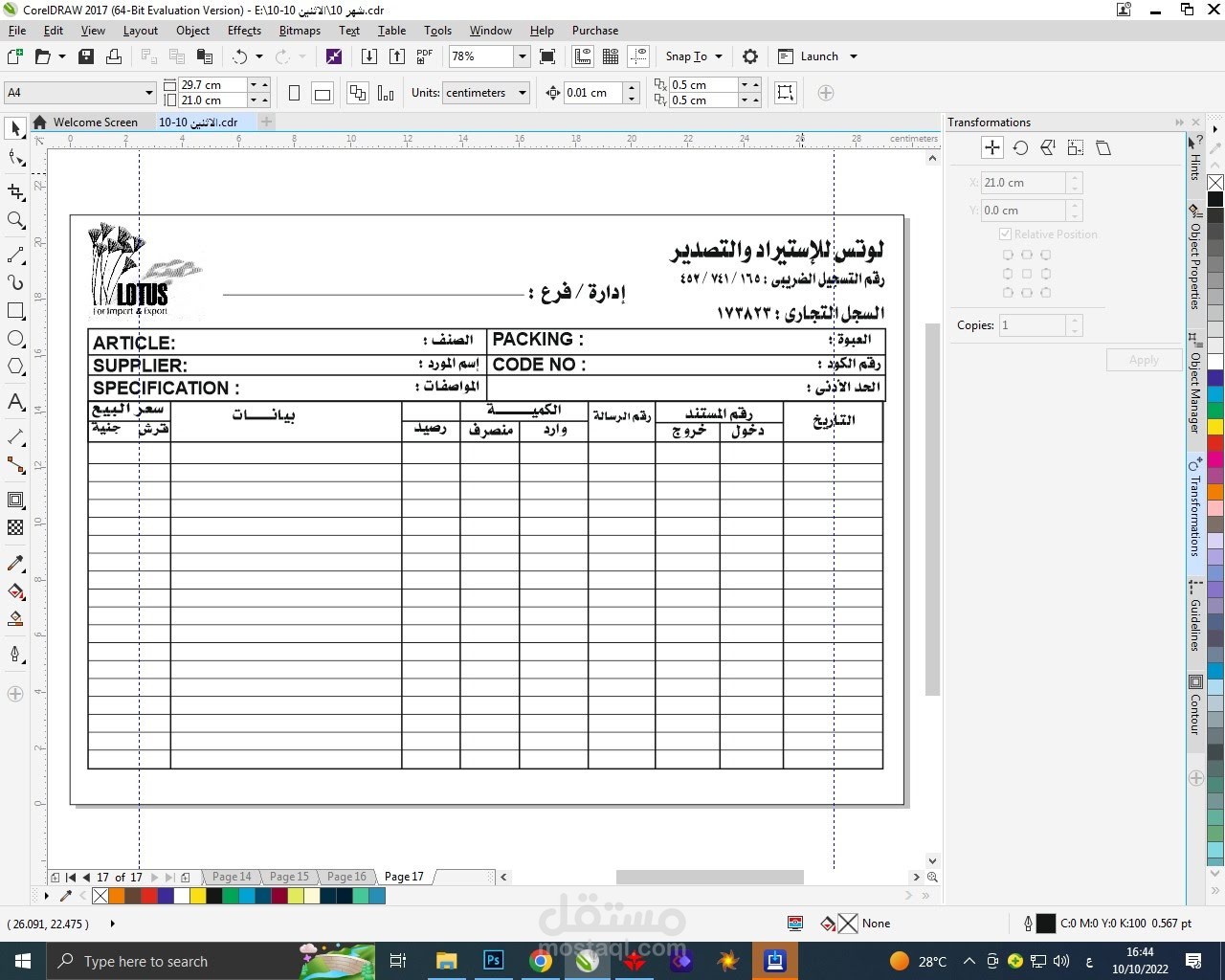Open Google Chrome from the taskbar
This screenshot has width=1225, height=980.
click(x=541, y=961)
